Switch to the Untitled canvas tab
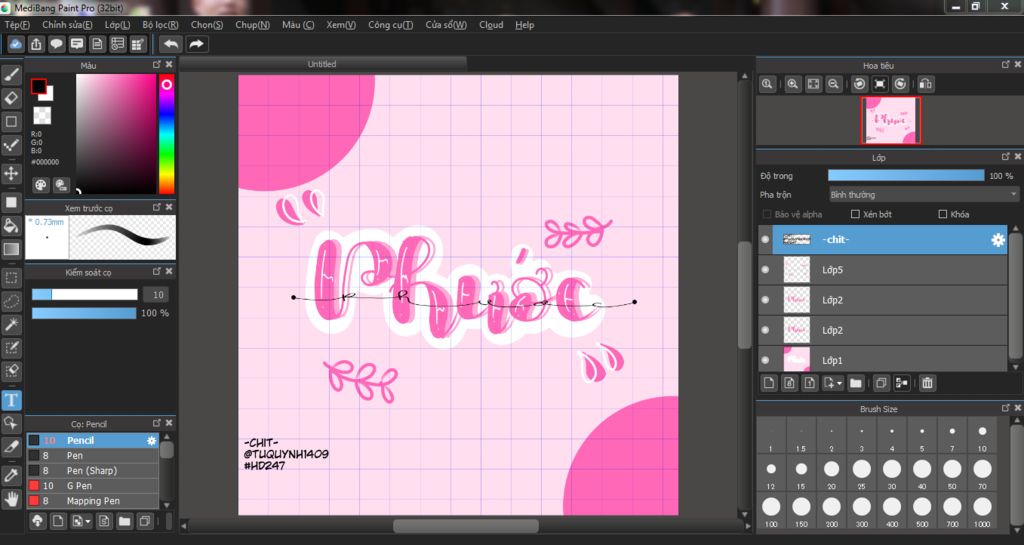The height and width of the screenshot is (545, 1024). click(323, 64)
